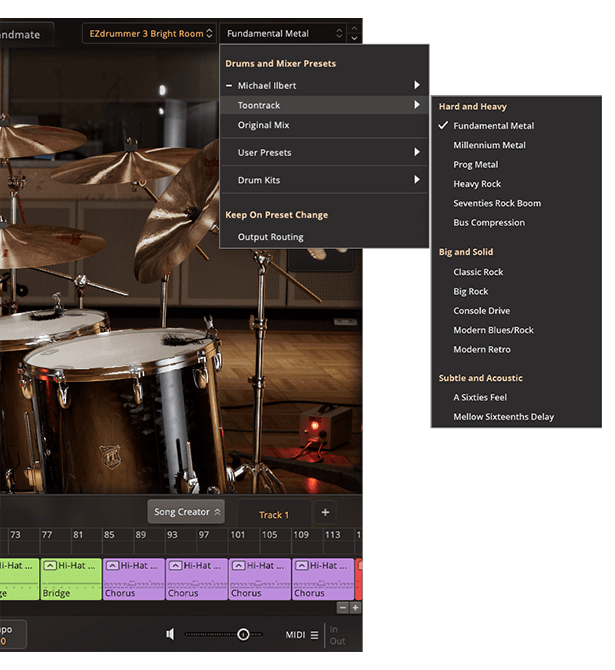Image resolution: width=615 pixels, height=670 pixels.
Task: Toggle Output Routing under Keep On Preset Change
Action: click(x=270, y=237)
